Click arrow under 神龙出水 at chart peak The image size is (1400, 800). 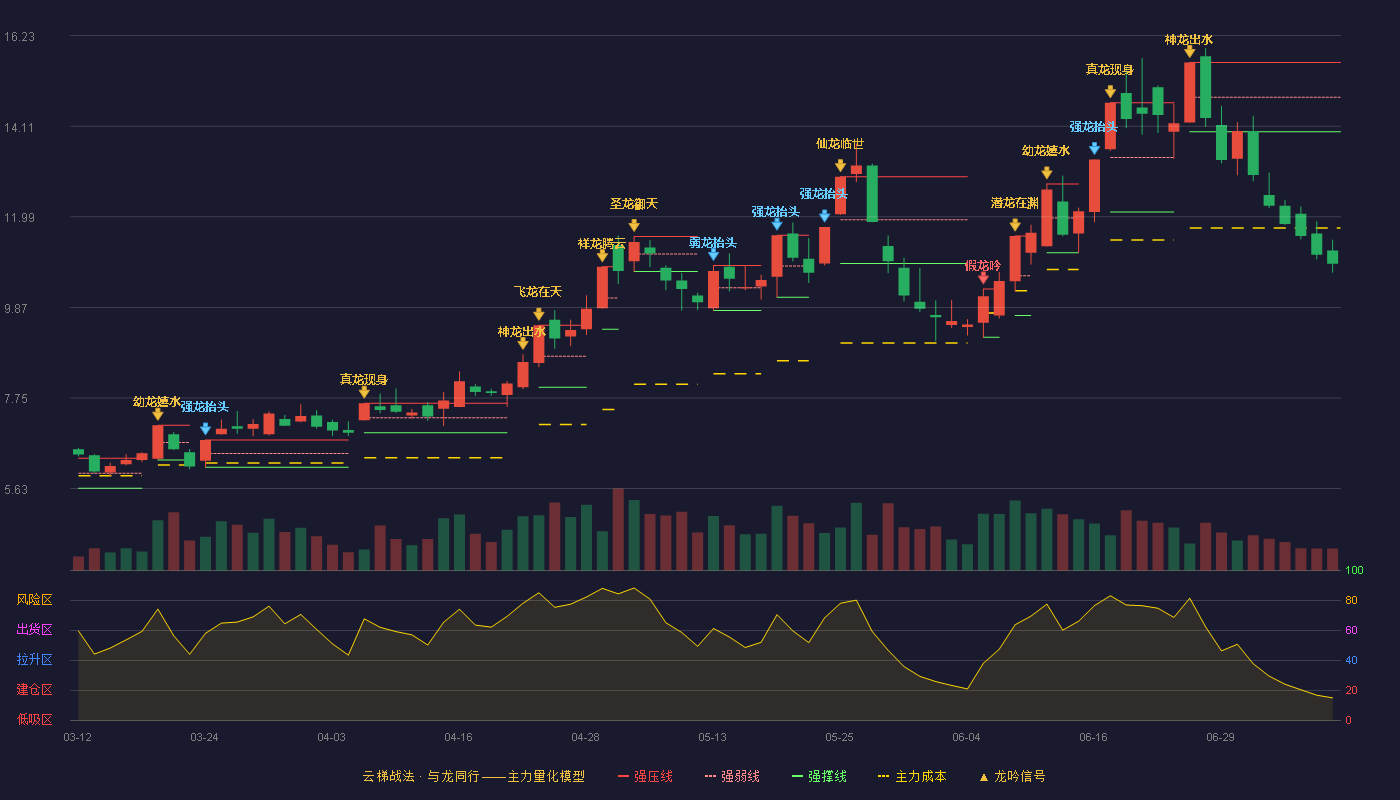point(1189,51)
